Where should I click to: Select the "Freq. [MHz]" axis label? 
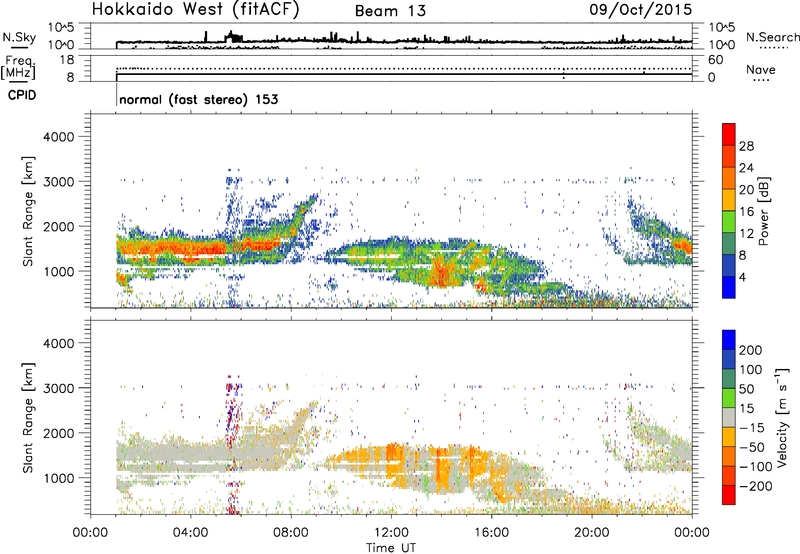[18, 68]
